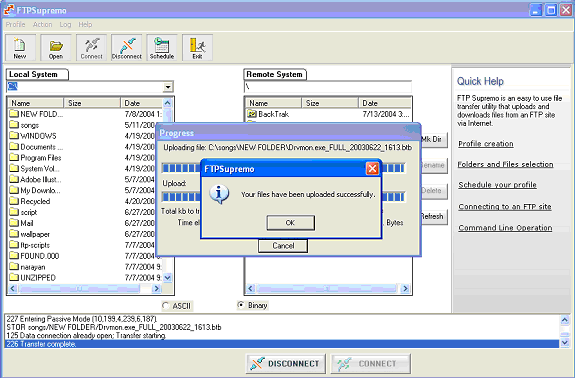Open Command Line Operation help link
Screen dimensions: 575x378
505,228
